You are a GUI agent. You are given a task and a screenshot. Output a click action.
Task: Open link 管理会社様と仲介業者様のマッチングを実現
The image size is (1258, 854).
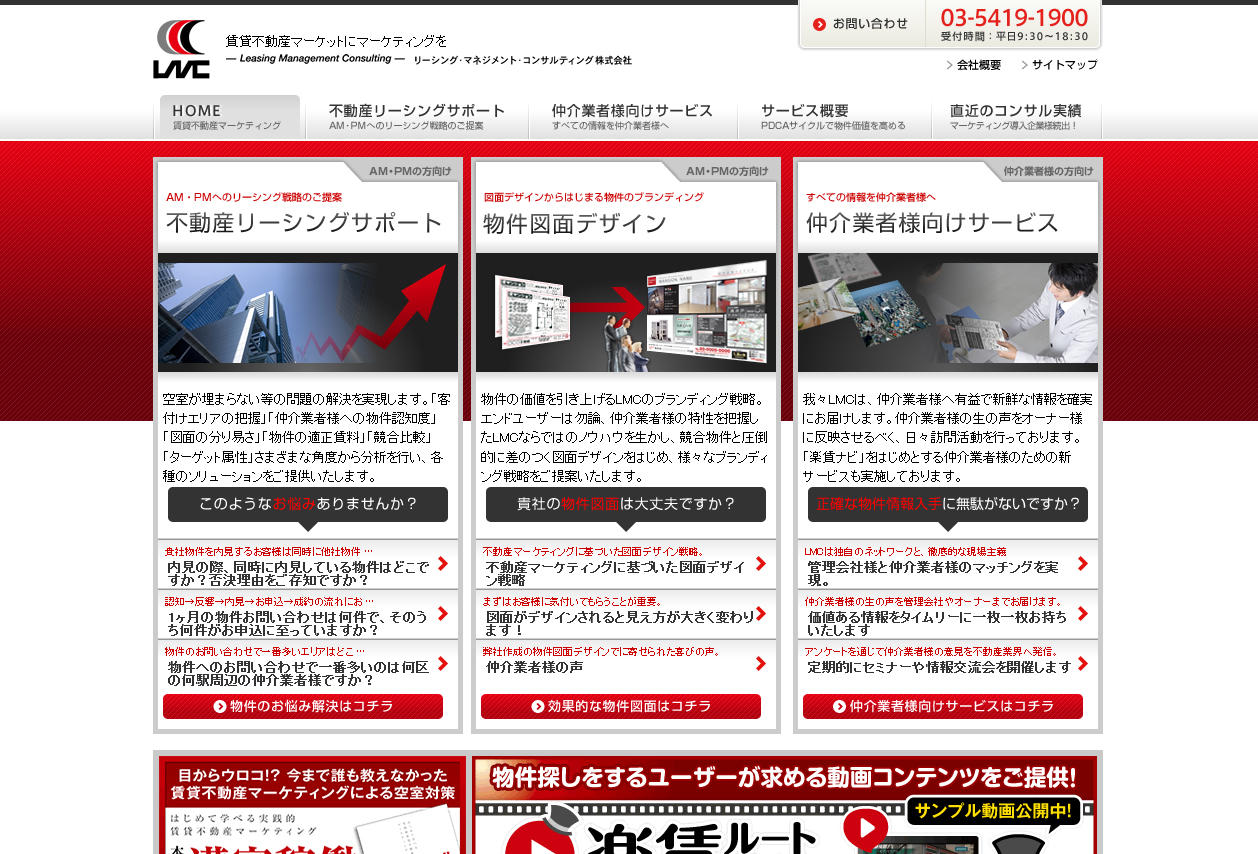tap(933, 573)
